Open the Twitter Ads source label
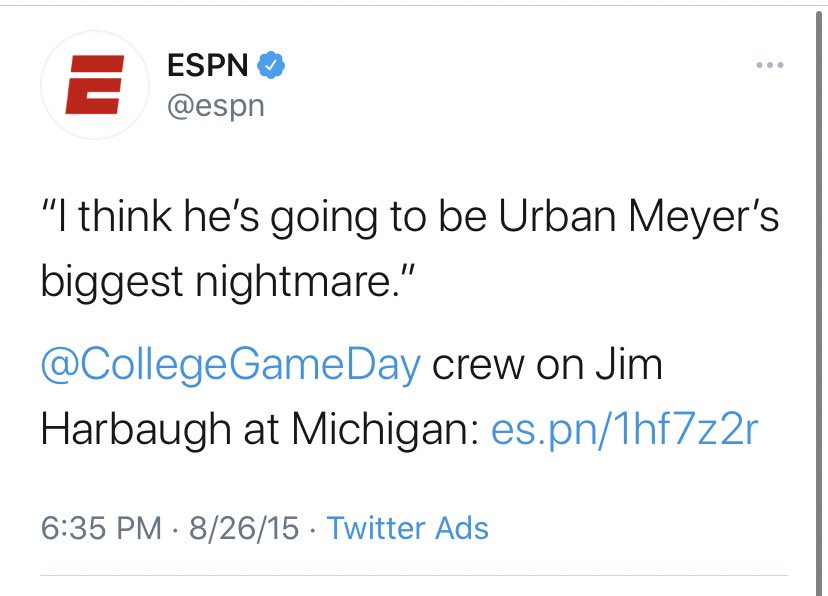828x596 pixels. (x=407, y=527)
